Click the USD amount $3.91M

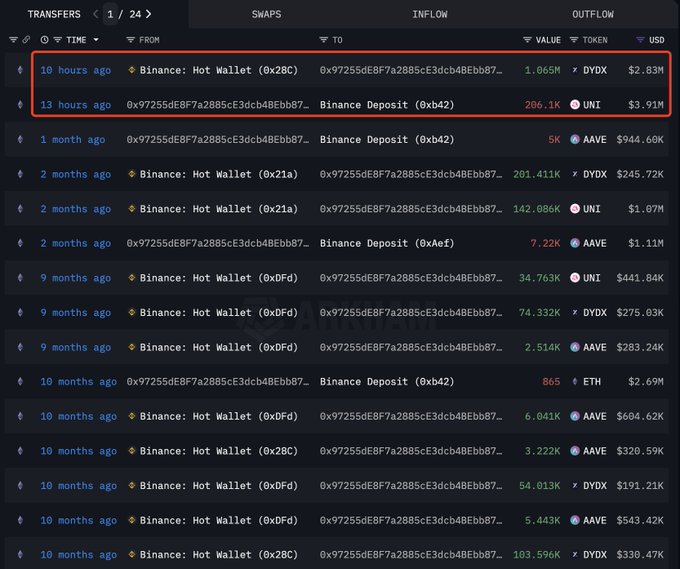coord(646,105)
